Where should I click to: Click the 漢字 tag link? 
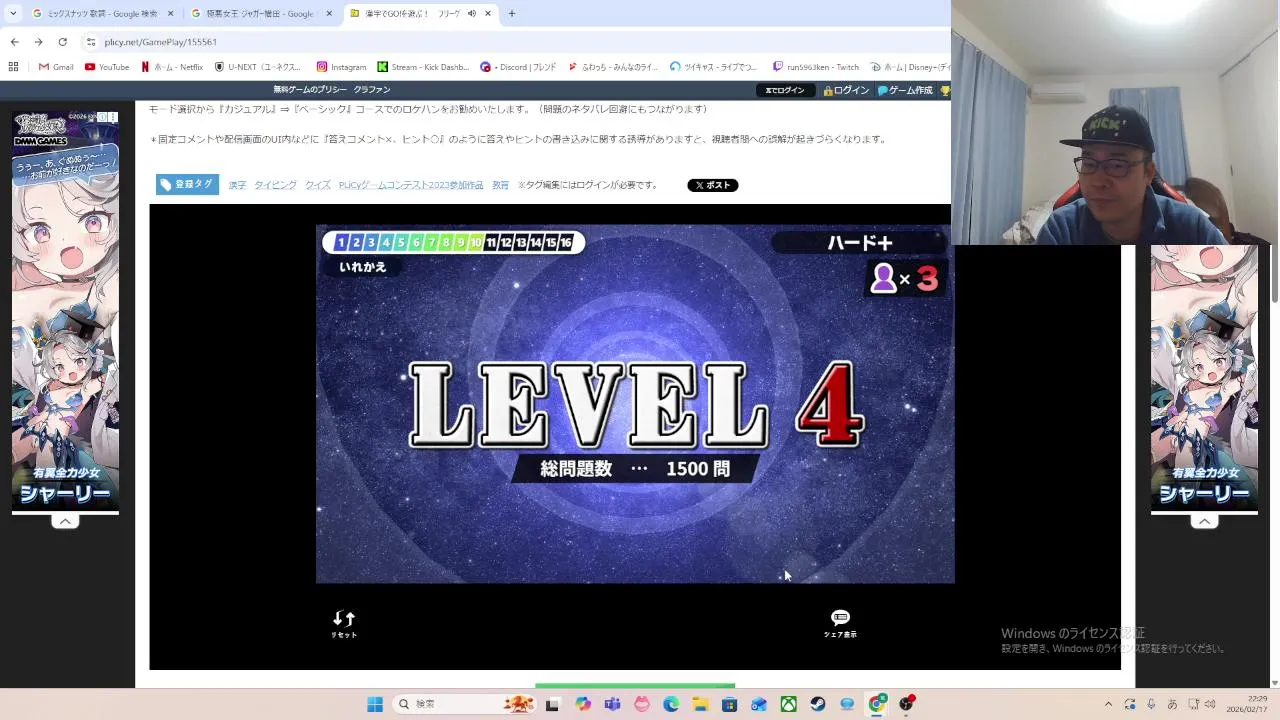[x=237, y=185]
